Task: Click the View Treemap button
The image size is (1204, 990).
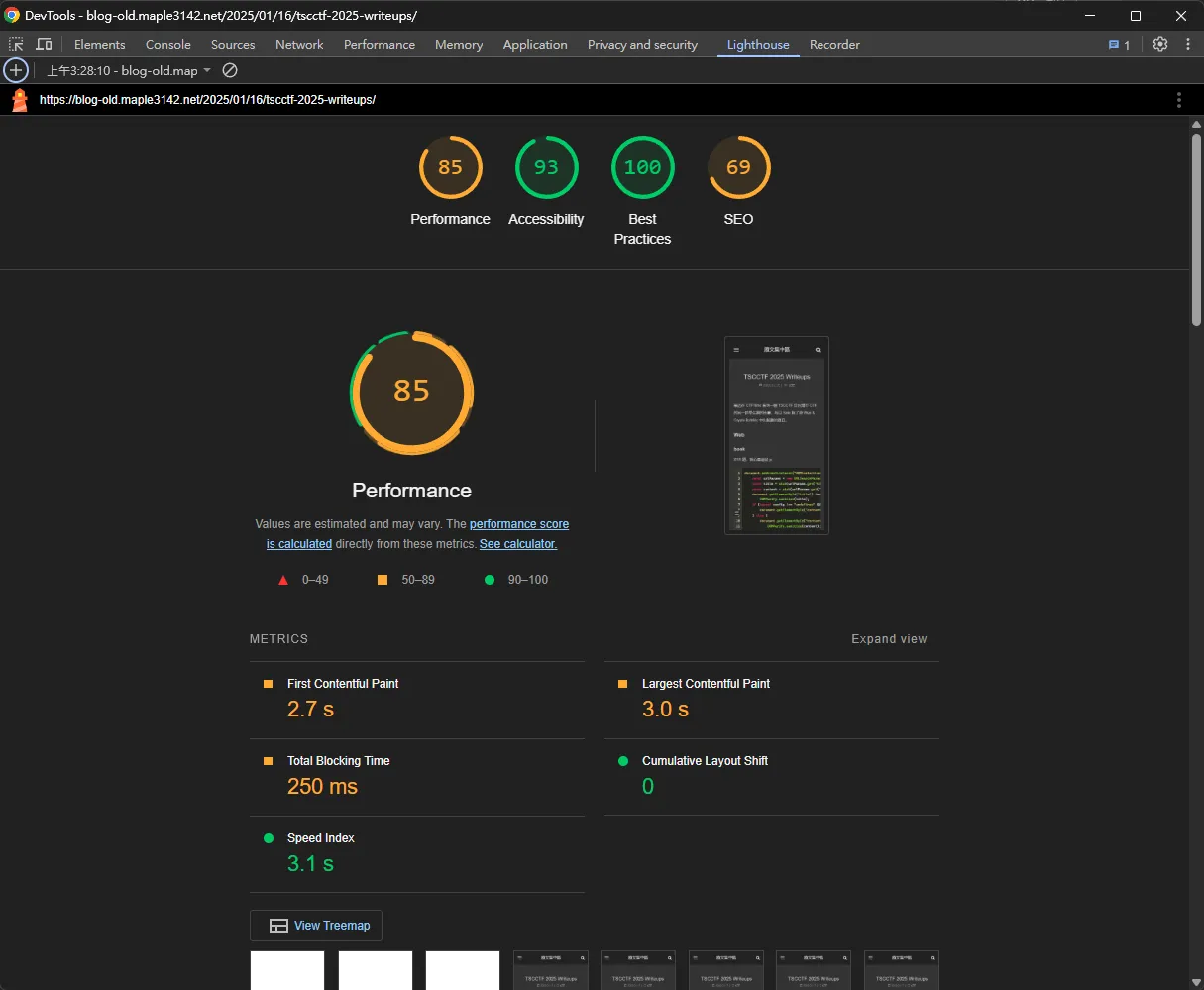Action: [x=316, y=926]
